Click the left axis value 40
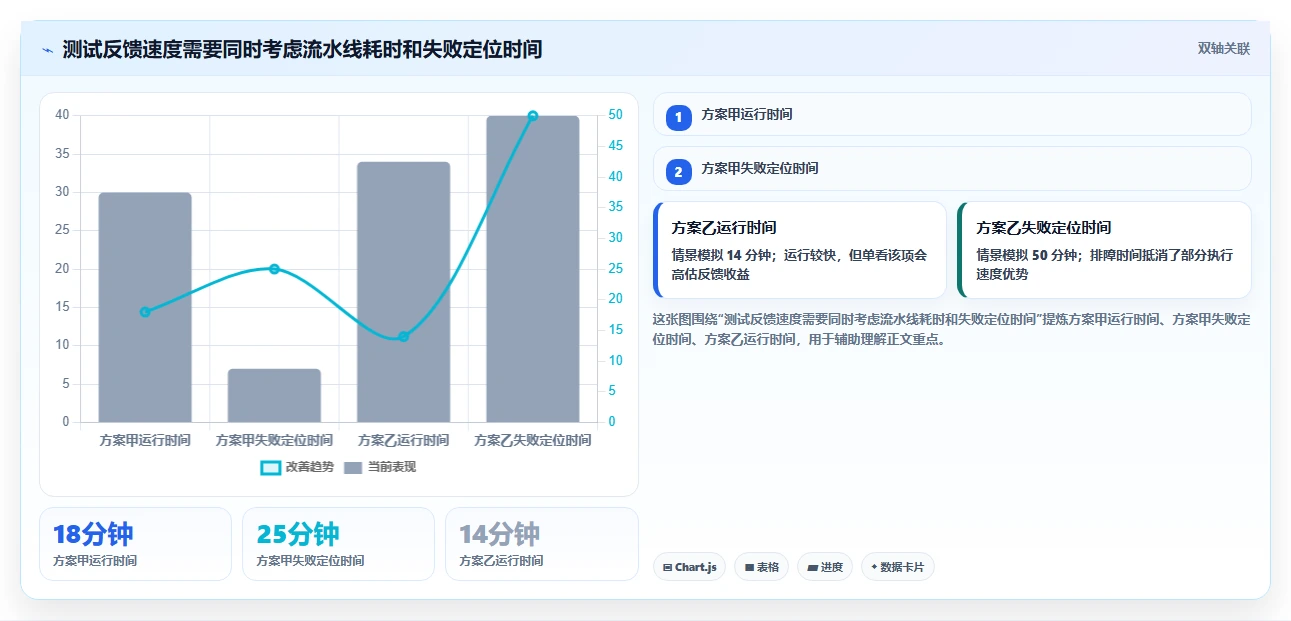Image resolution: width=1291 pixels, height=621 pixels. tap(62, 115)
